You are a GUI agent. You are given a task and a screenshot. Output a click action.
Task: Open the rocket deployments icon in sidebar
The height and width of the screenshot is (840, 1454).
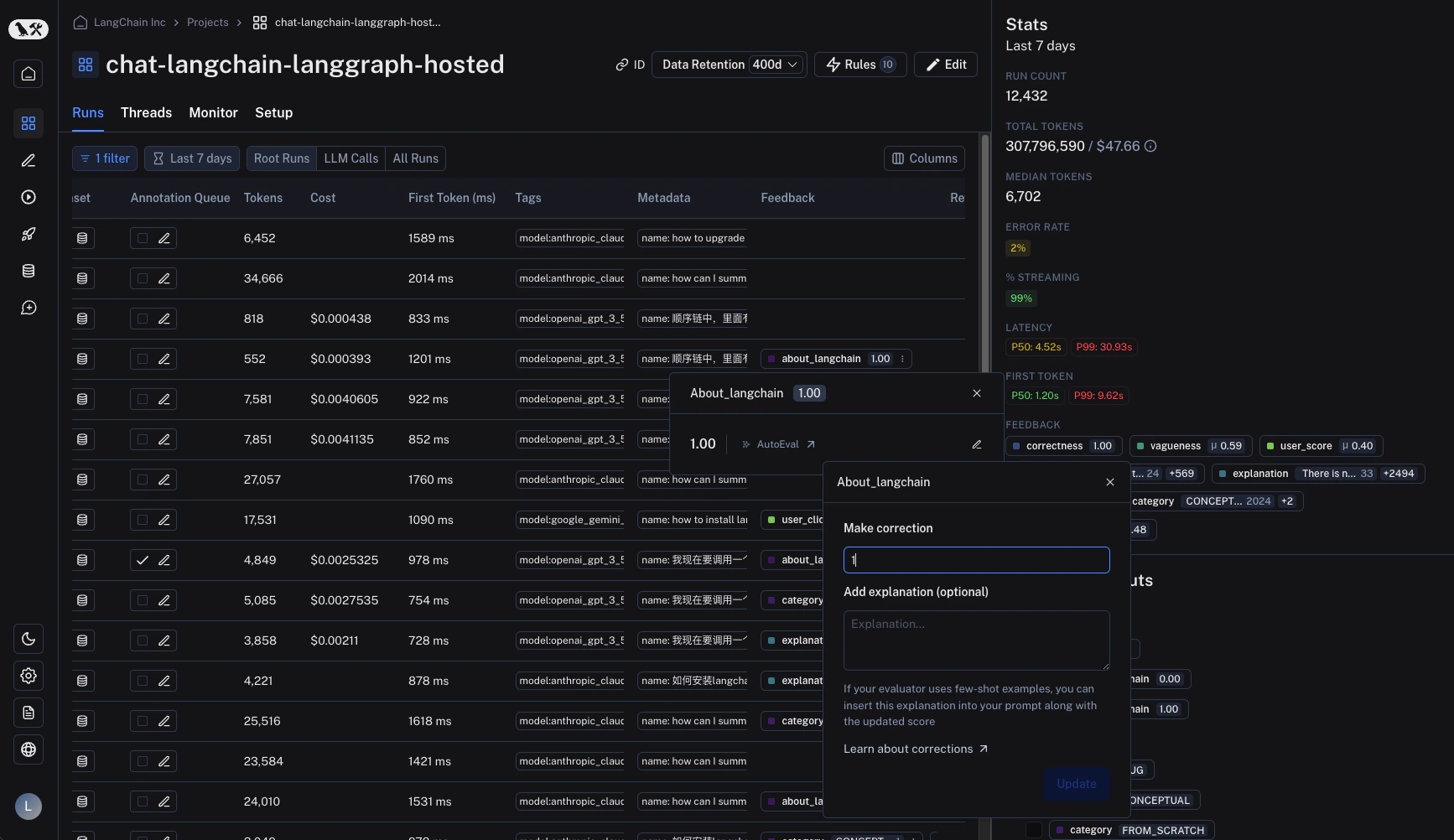coord(29,234)
